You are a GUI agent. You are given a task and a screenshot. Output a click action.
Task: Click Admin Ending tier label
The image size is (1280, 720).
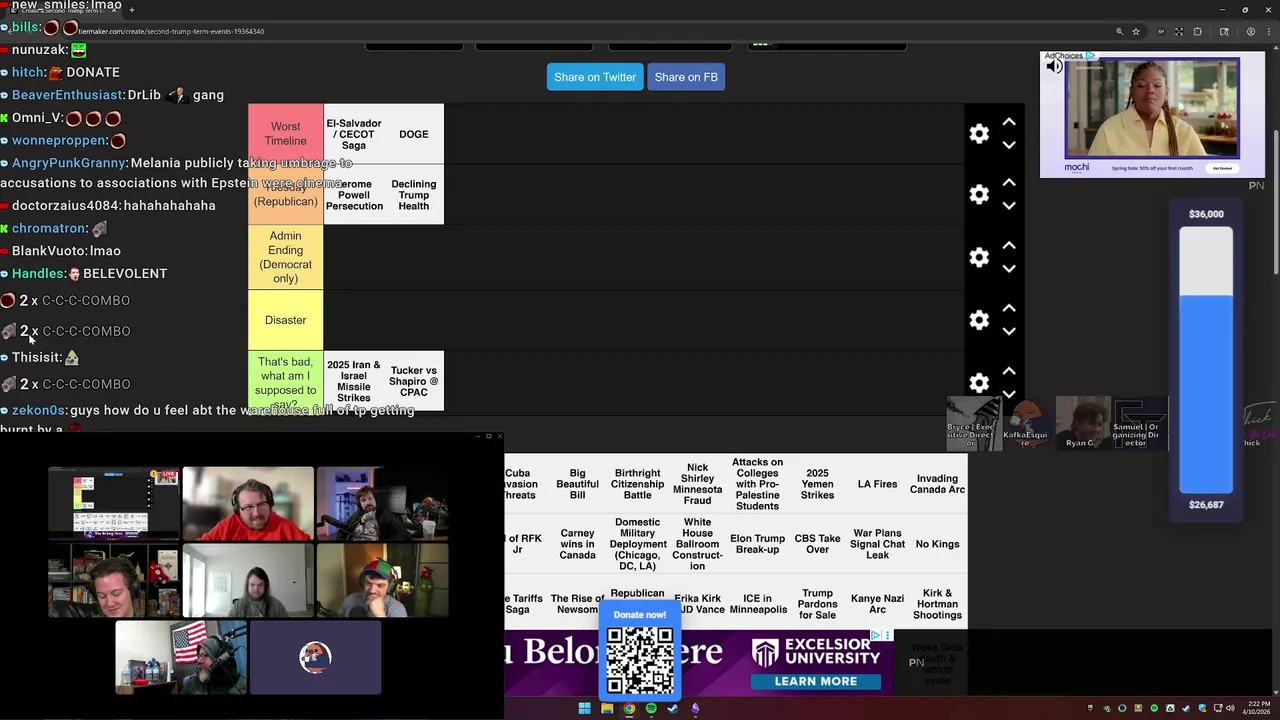coord(285,257)
